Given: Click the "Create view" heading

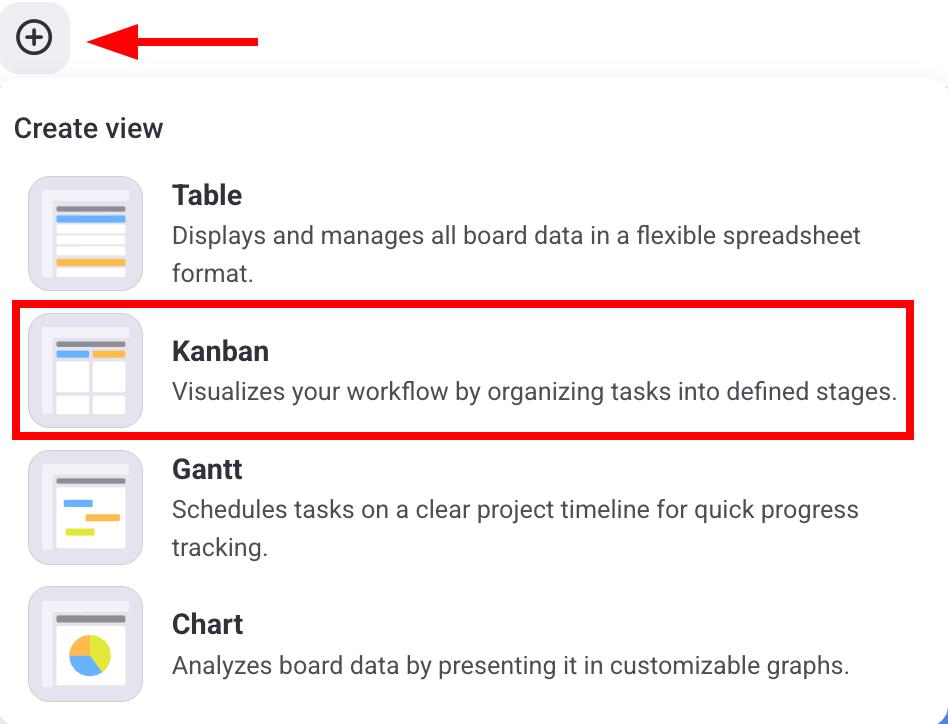Looking at the screenshot, I should [88, 128].
